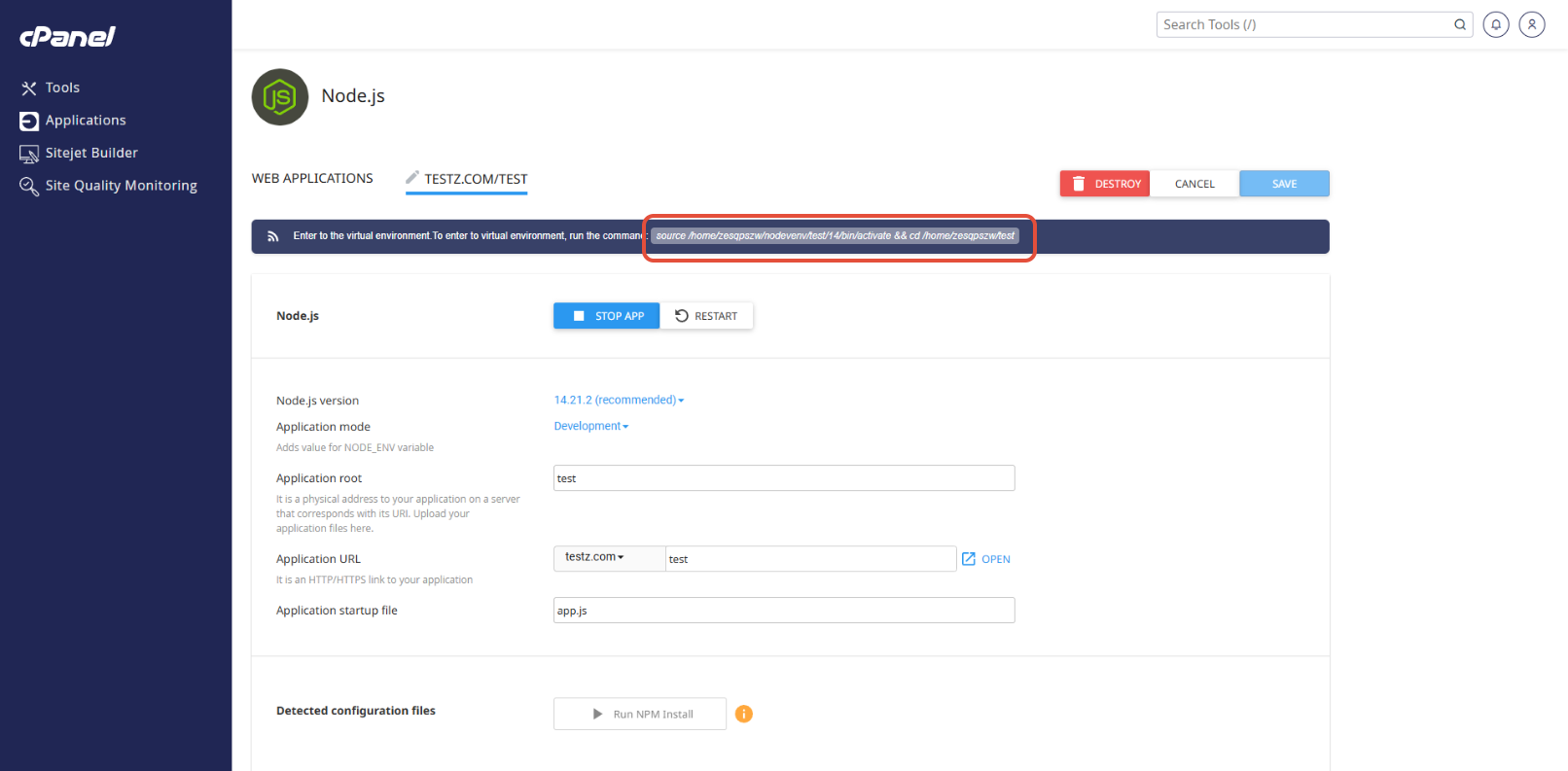Click the Node.js logo icon
Screen dimensions: 1568x771
coord(280,97)
